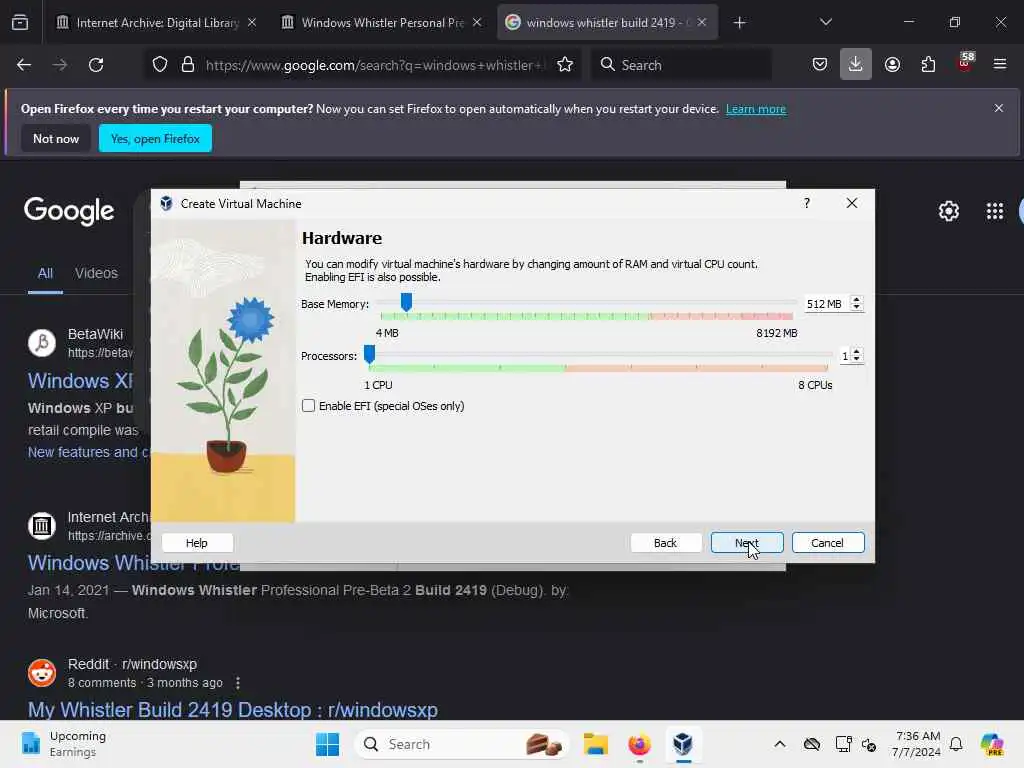
Task: Click the Google logo
Action: click(x=69, y=211)
